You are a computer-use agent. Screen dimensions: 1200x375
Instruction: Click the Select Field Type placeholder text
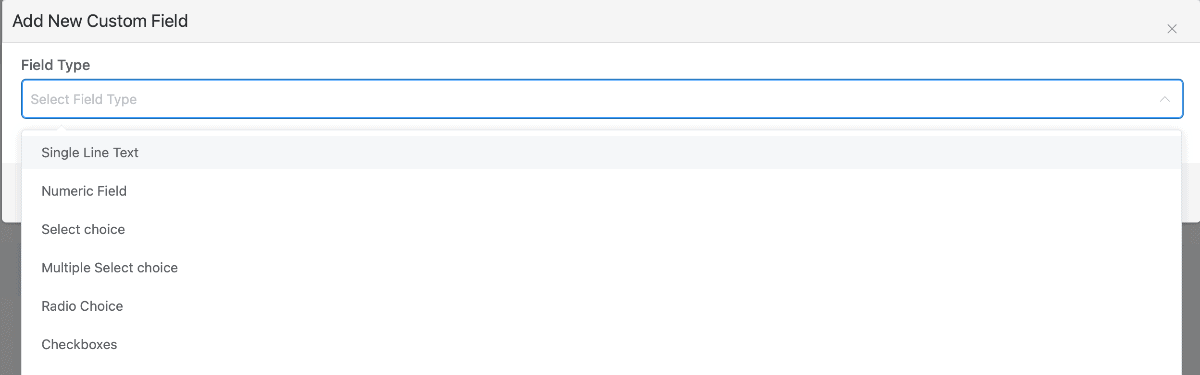point(84,99)
